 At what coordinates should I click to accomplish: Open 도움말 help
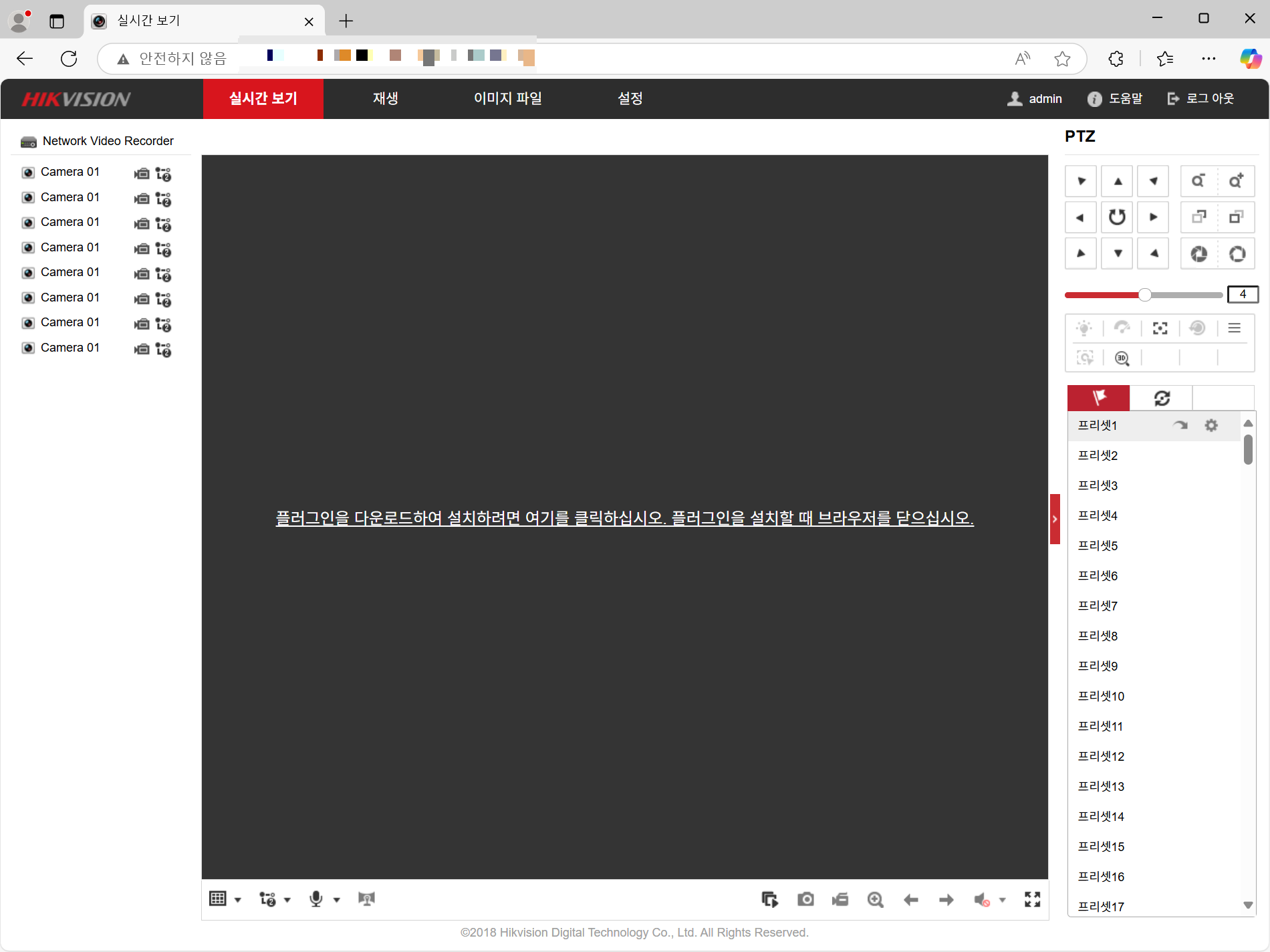coord(1115,99)
